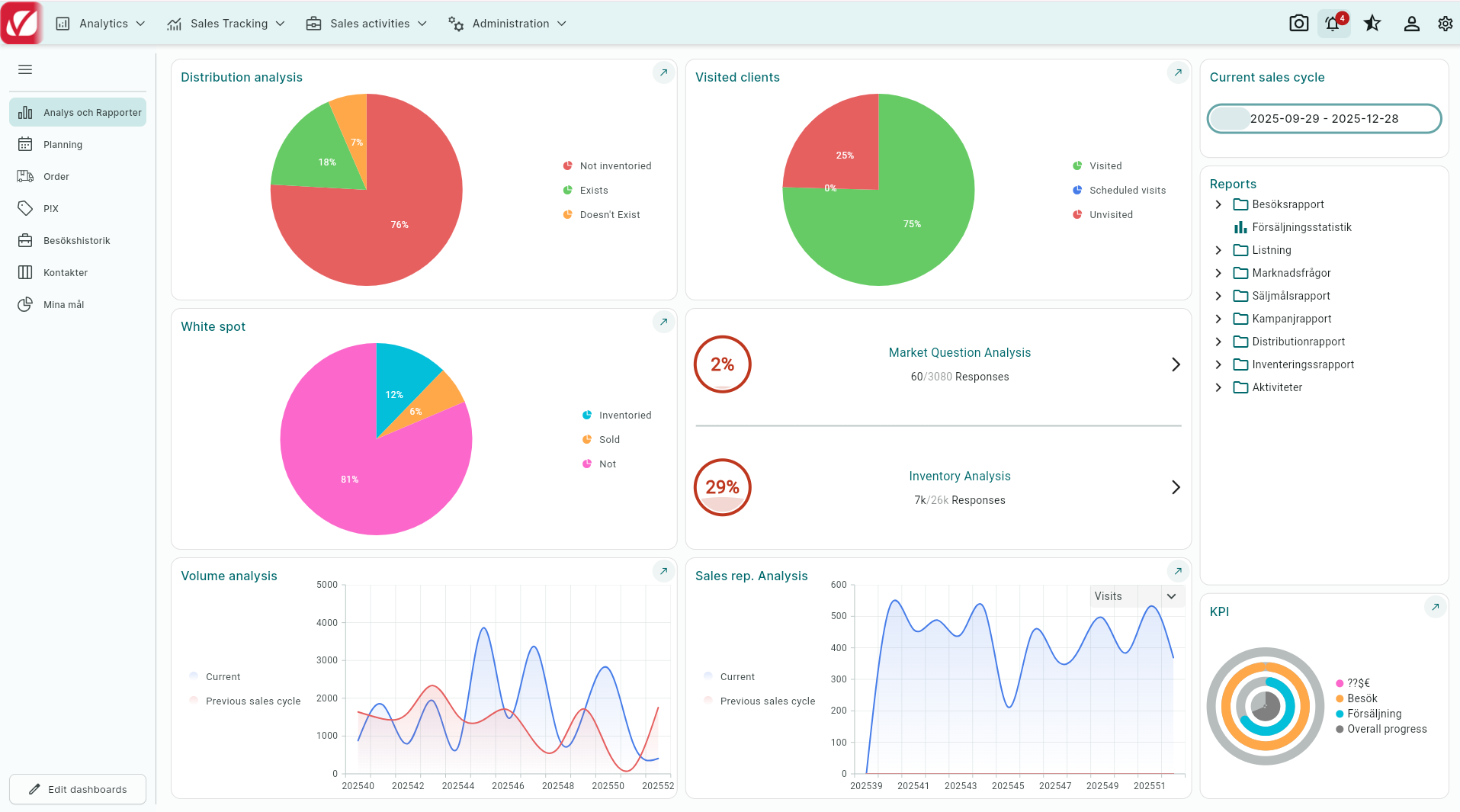The image size is (1460, 812).
Task: Click the KPI concentric ring chart
Action: pos(1266,706)
